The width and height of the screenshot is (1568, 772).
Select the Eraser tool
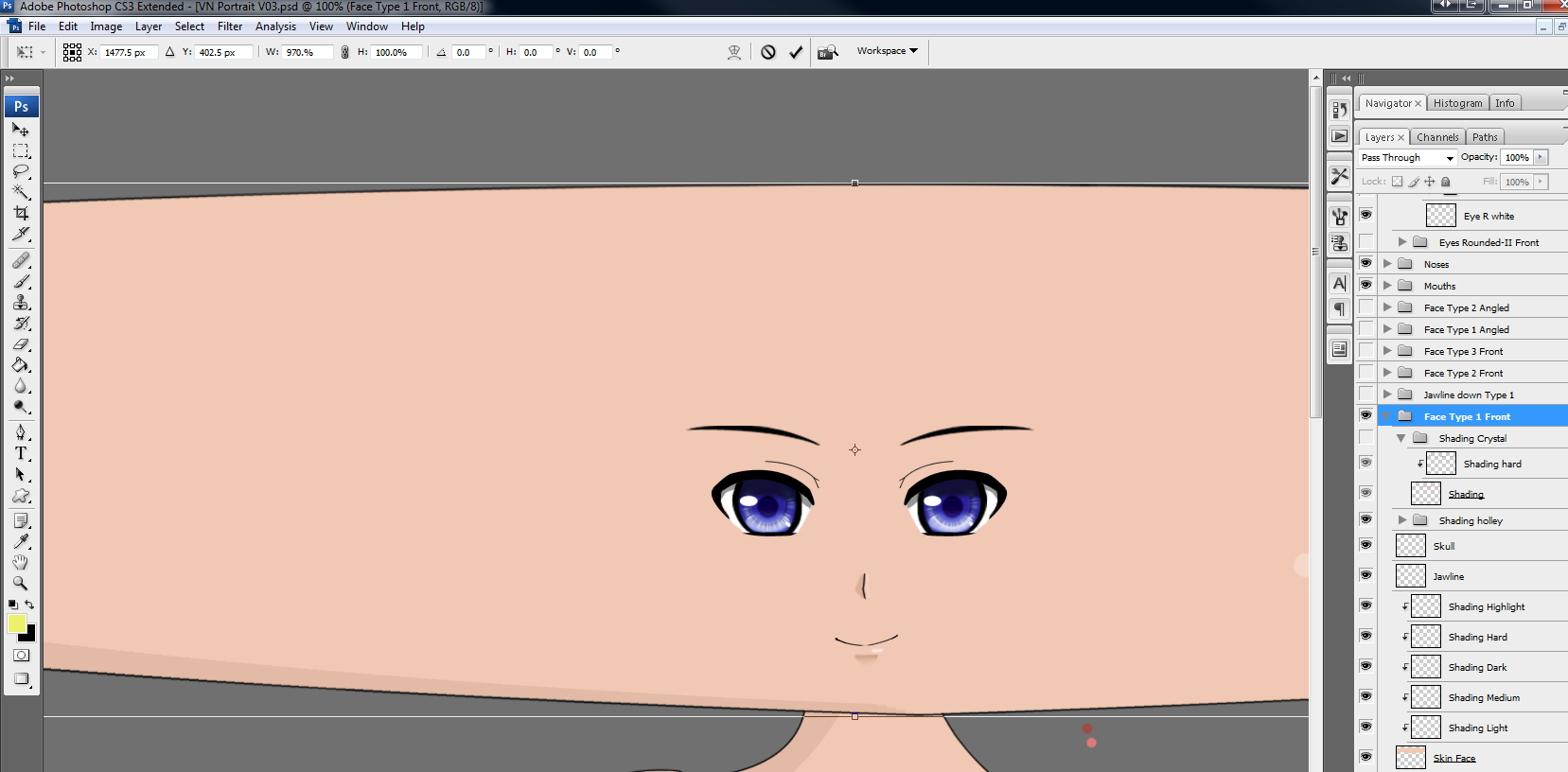click(x=21, y=344)
